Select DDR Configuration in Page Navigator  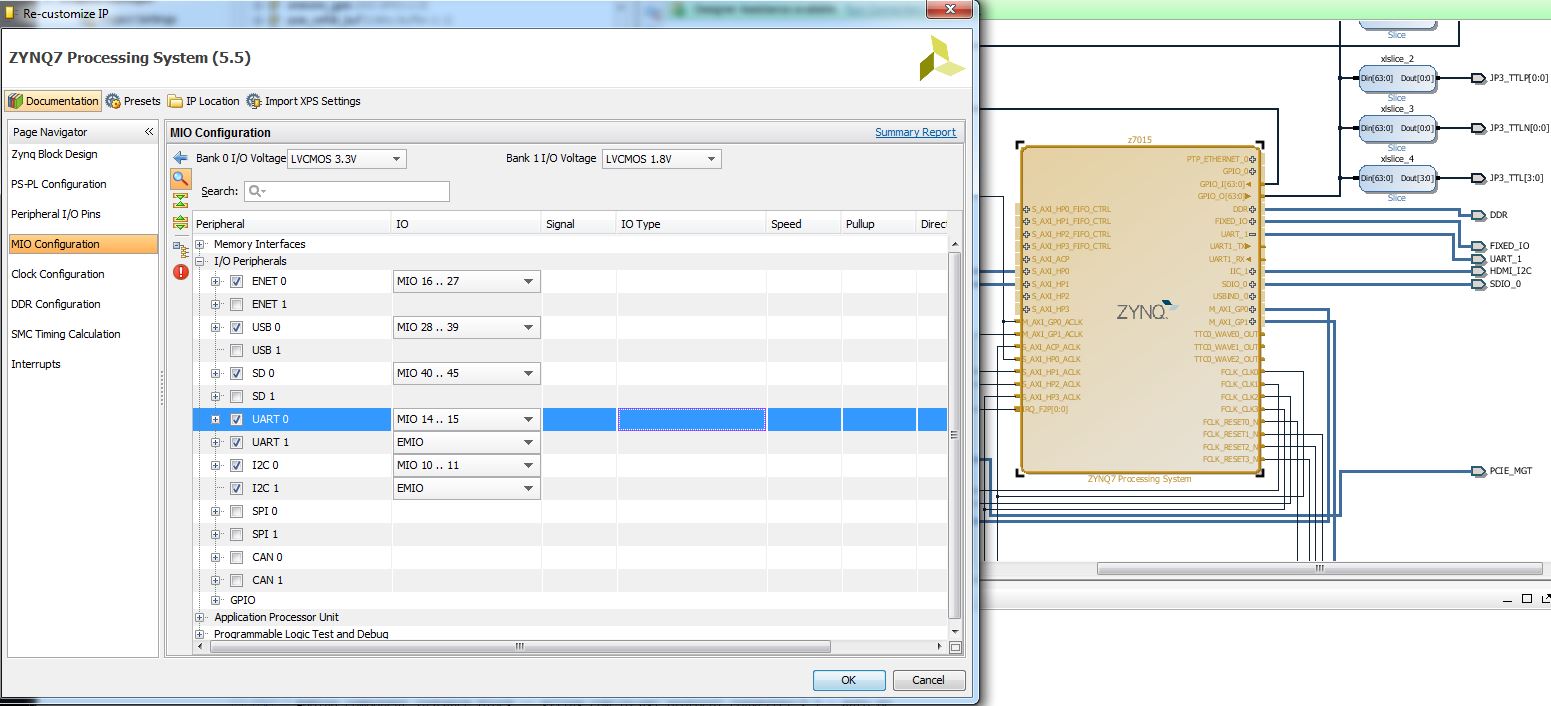[56, 304]
